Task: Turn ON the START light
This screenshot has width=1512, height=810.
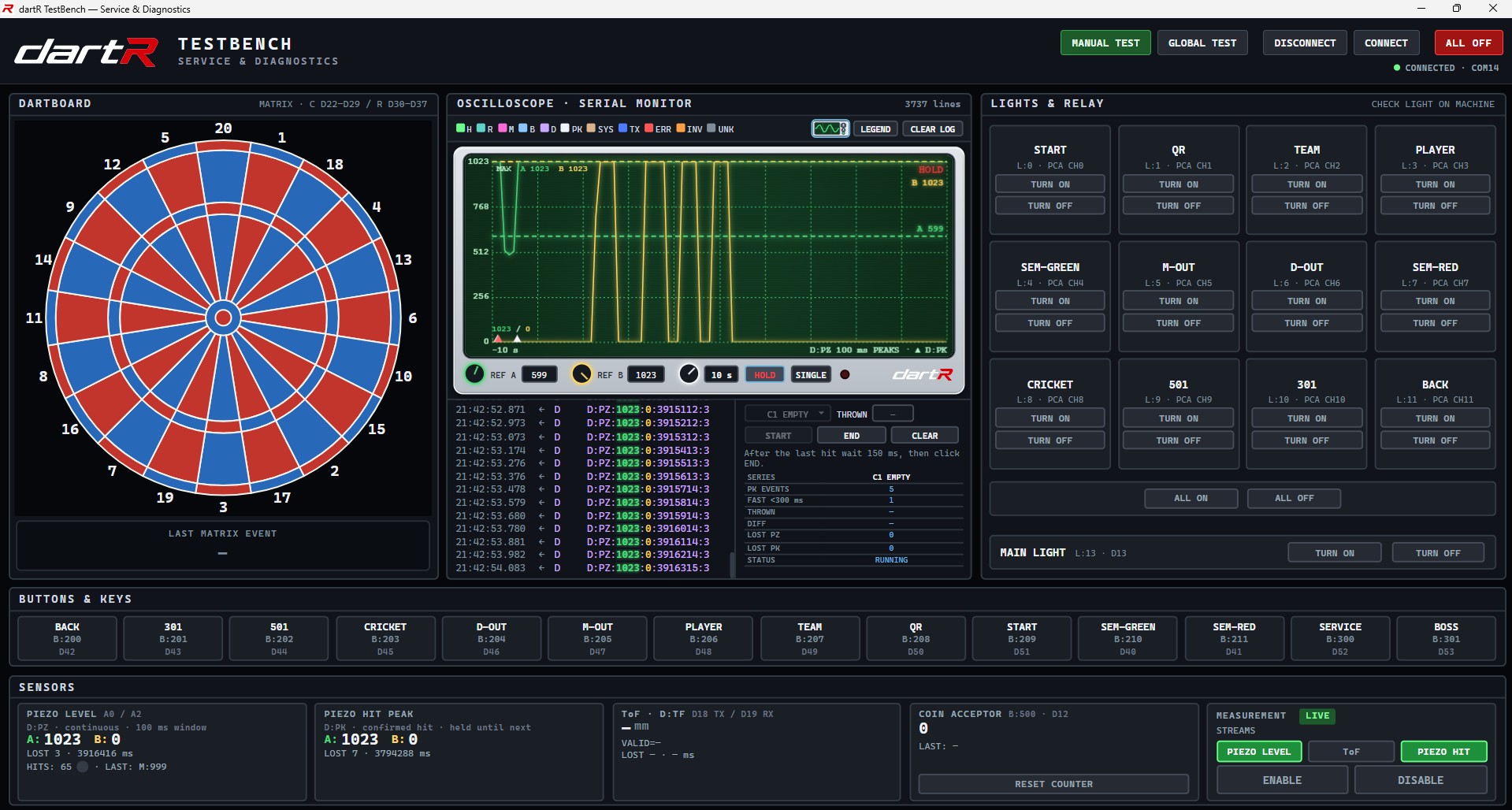Action: point(1049,184)
